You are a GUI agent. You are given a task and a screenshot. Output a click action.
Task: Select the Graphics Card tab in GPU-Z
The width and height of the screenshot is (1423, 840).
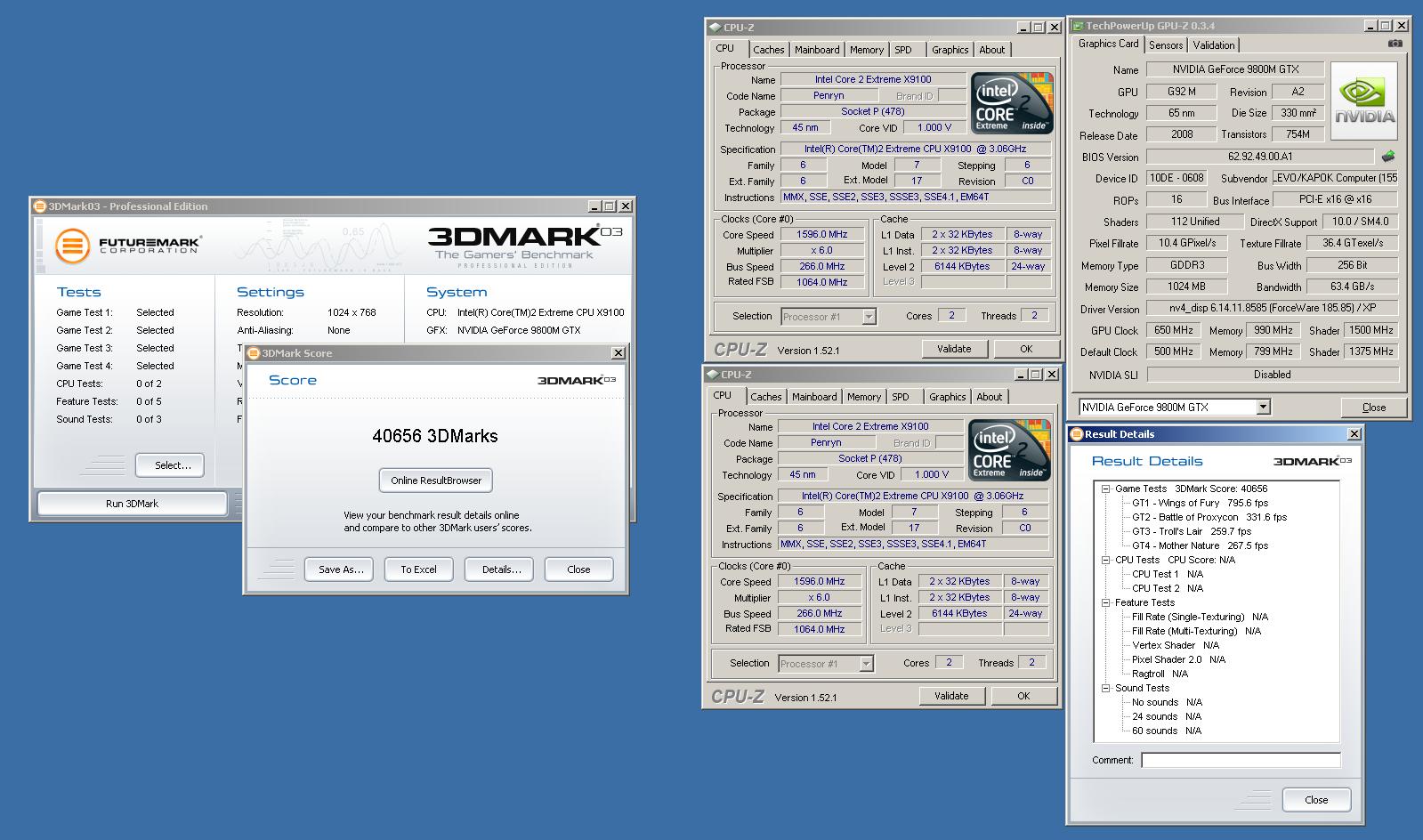coord(1108,44)
